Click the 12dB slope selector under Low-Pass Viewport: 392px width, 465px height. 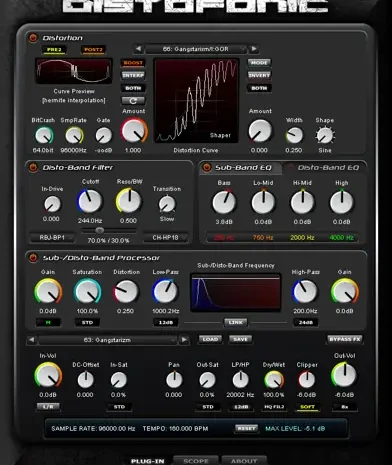165,322
